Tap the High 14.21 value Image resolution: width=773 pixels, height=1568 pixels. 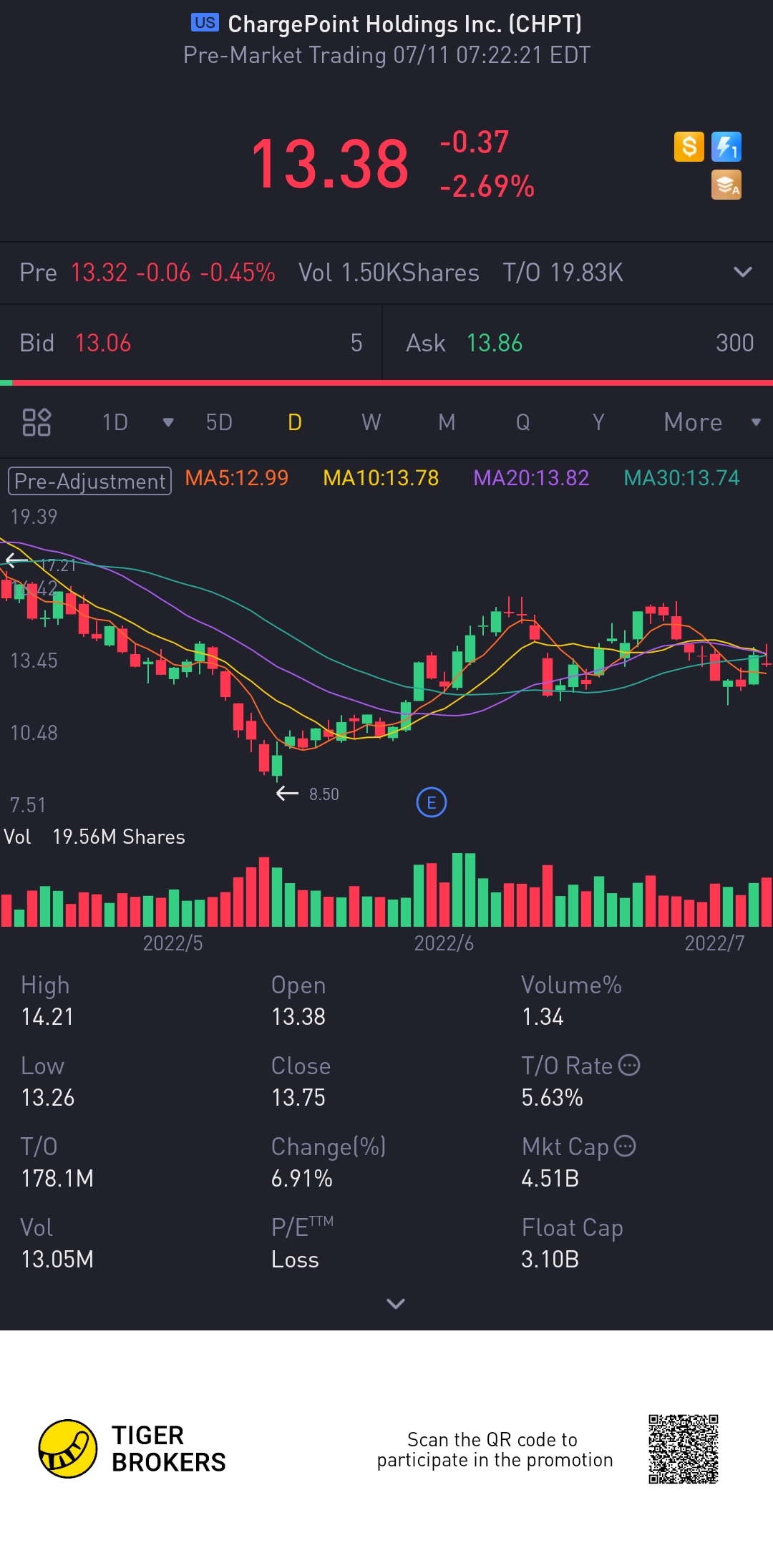(x=47, y=1016)
